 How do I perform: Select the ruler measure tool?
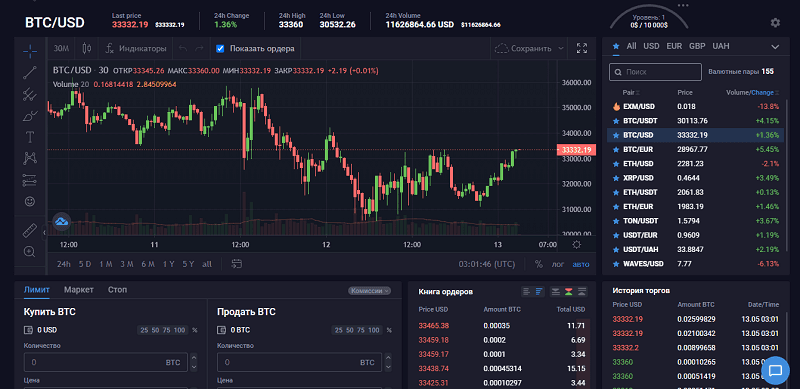[30, 230]
